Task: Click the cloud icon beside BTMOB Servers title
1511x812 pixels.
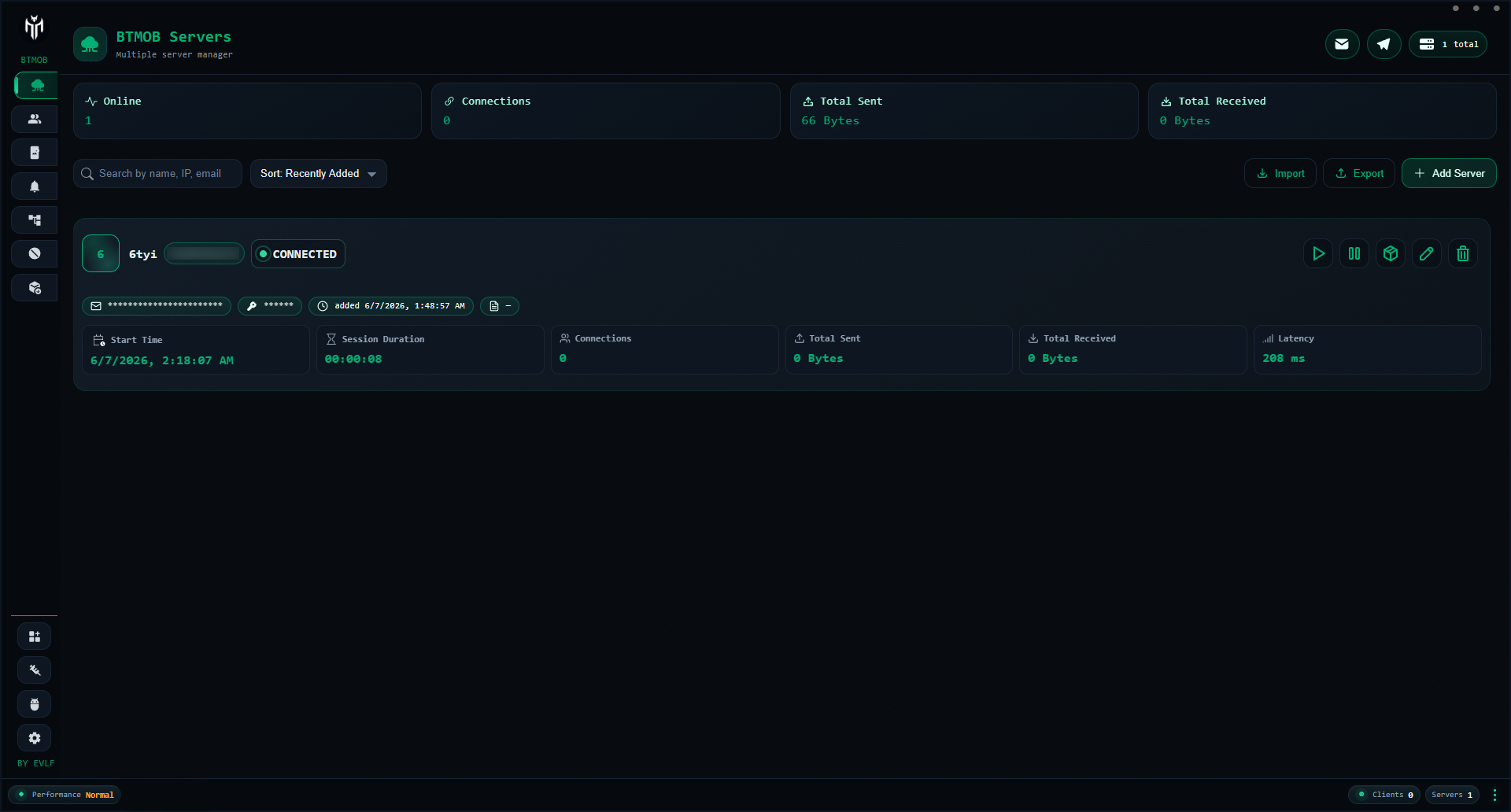Action: click(x=90, y=44)
